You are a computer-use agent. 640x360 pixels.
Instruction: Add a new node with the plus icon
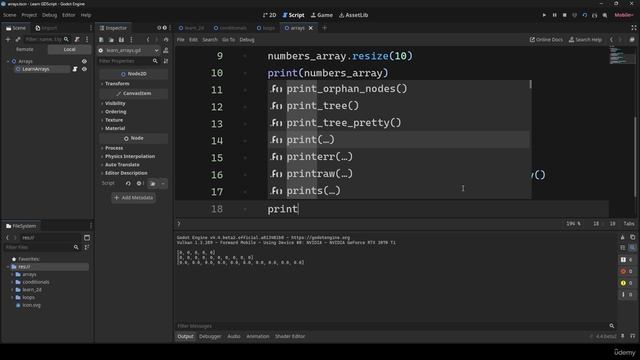(x=8, y=39)
